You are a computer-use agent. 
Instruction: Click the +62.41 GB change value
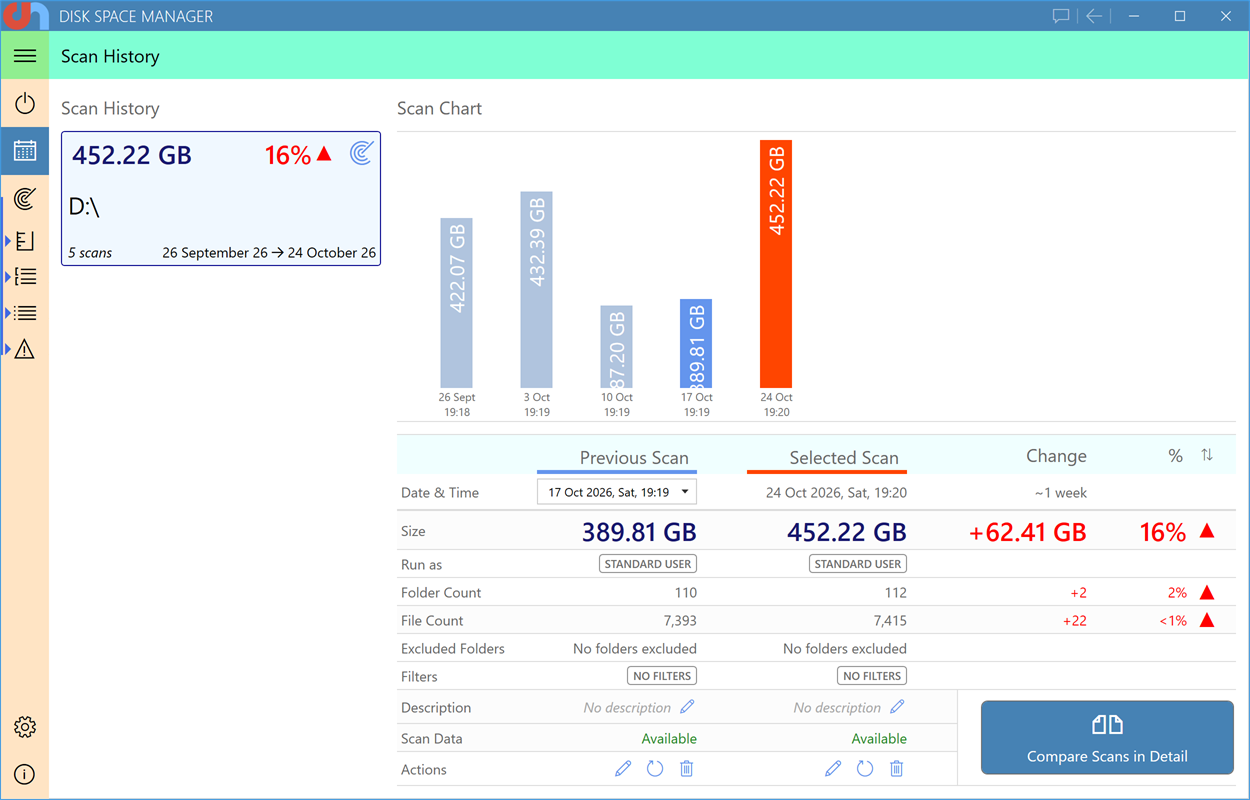(1027, 533)
